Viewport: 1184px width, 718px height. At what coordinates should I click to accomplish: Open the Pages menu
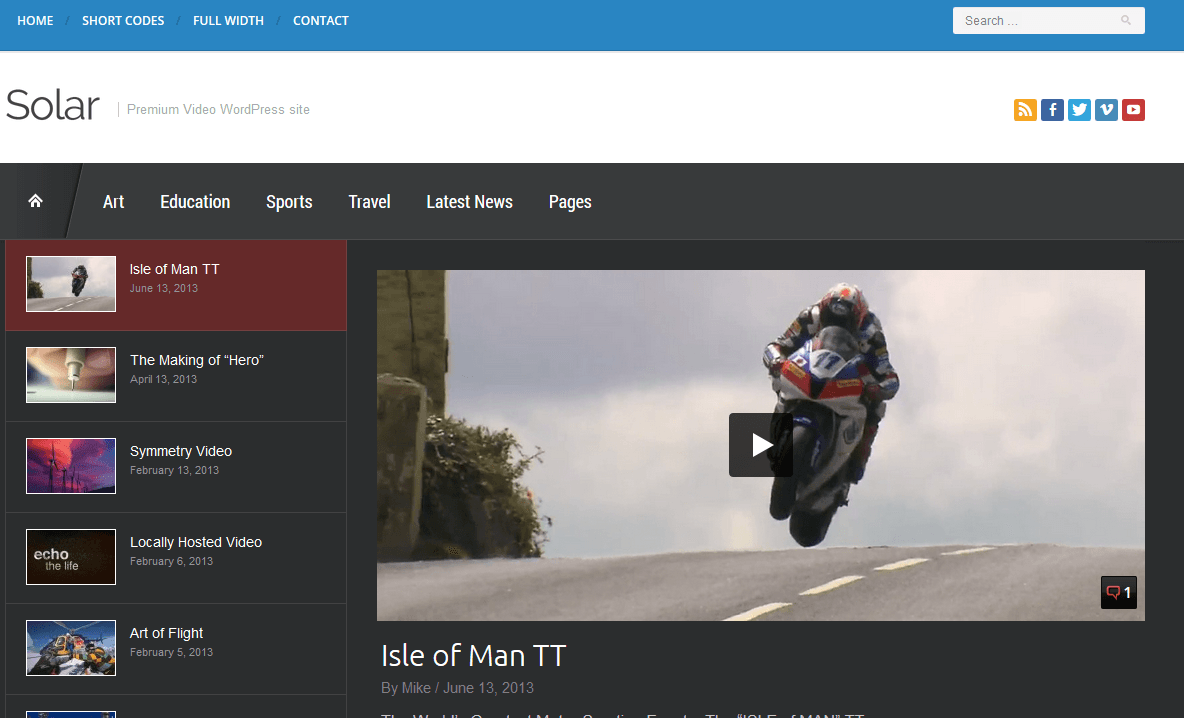click(570, 202)
